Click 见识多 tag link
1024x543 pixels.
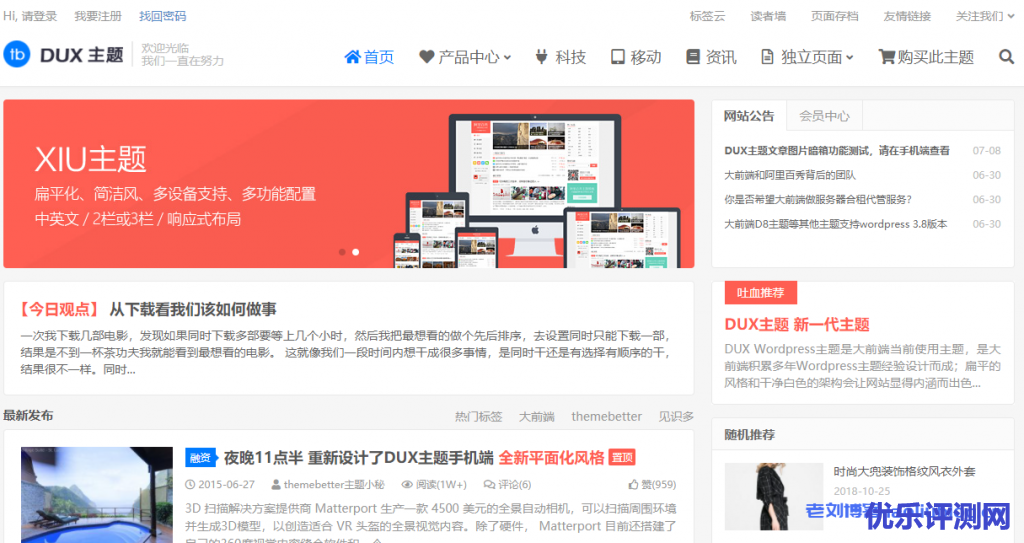click(676, 416)
